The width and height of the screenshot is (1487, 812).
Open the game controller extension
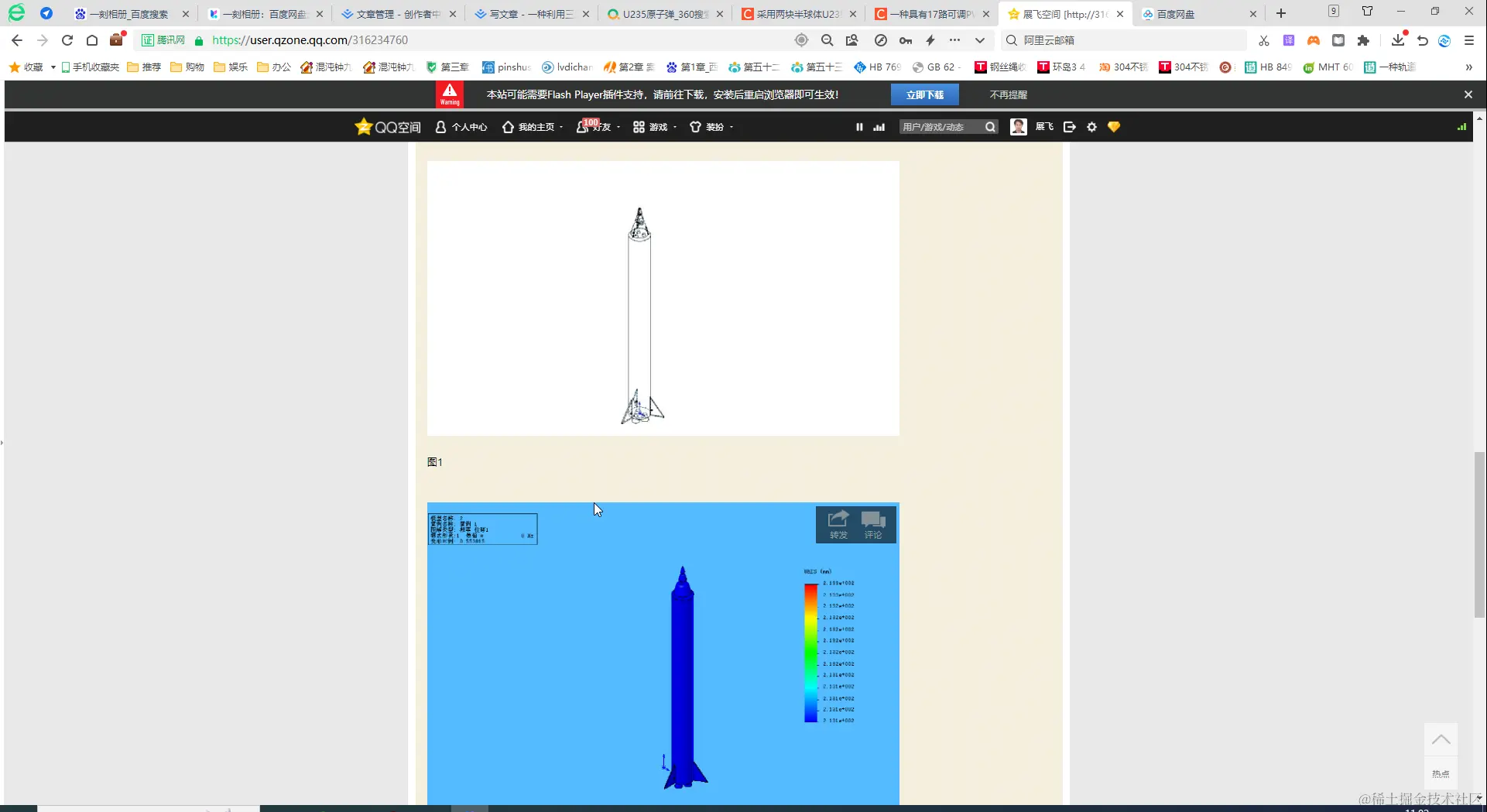(1314, 40)
